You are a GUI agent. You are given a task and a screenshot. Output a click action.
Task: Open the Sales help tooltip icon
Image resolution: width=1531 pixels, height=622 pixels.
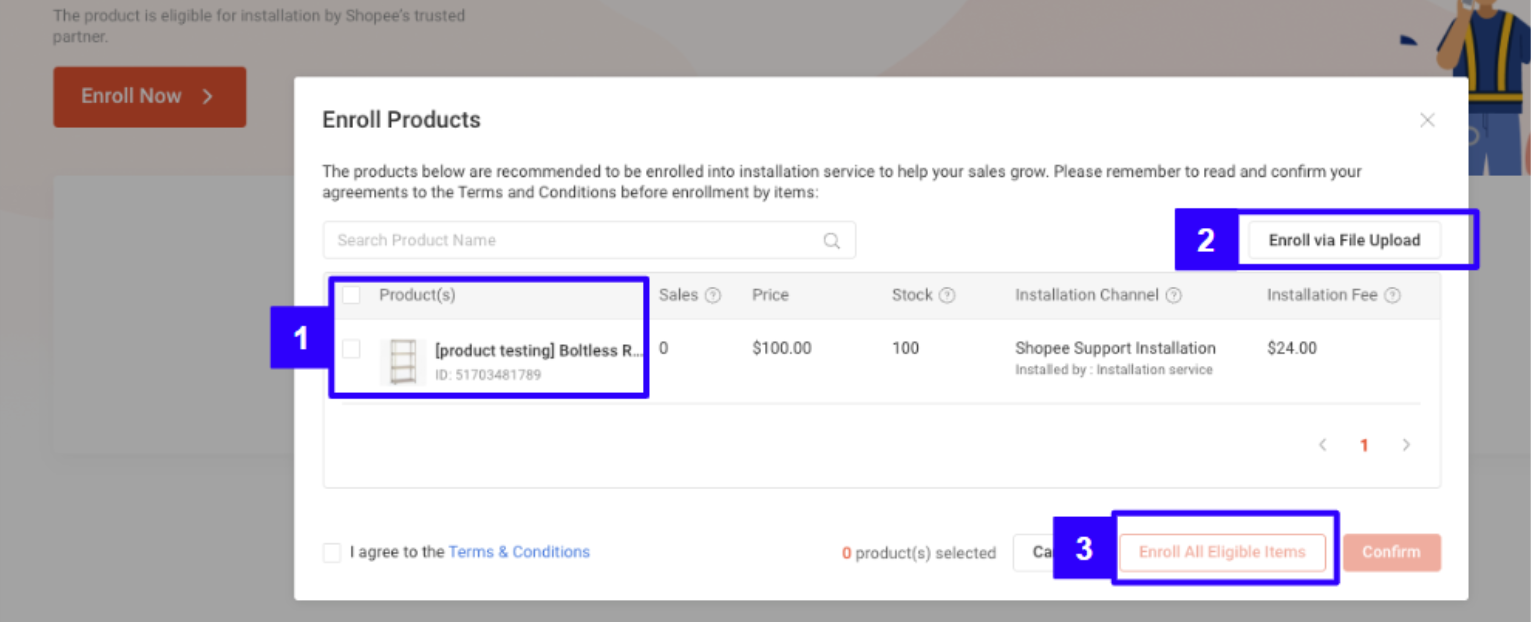[x=713, y=296]
